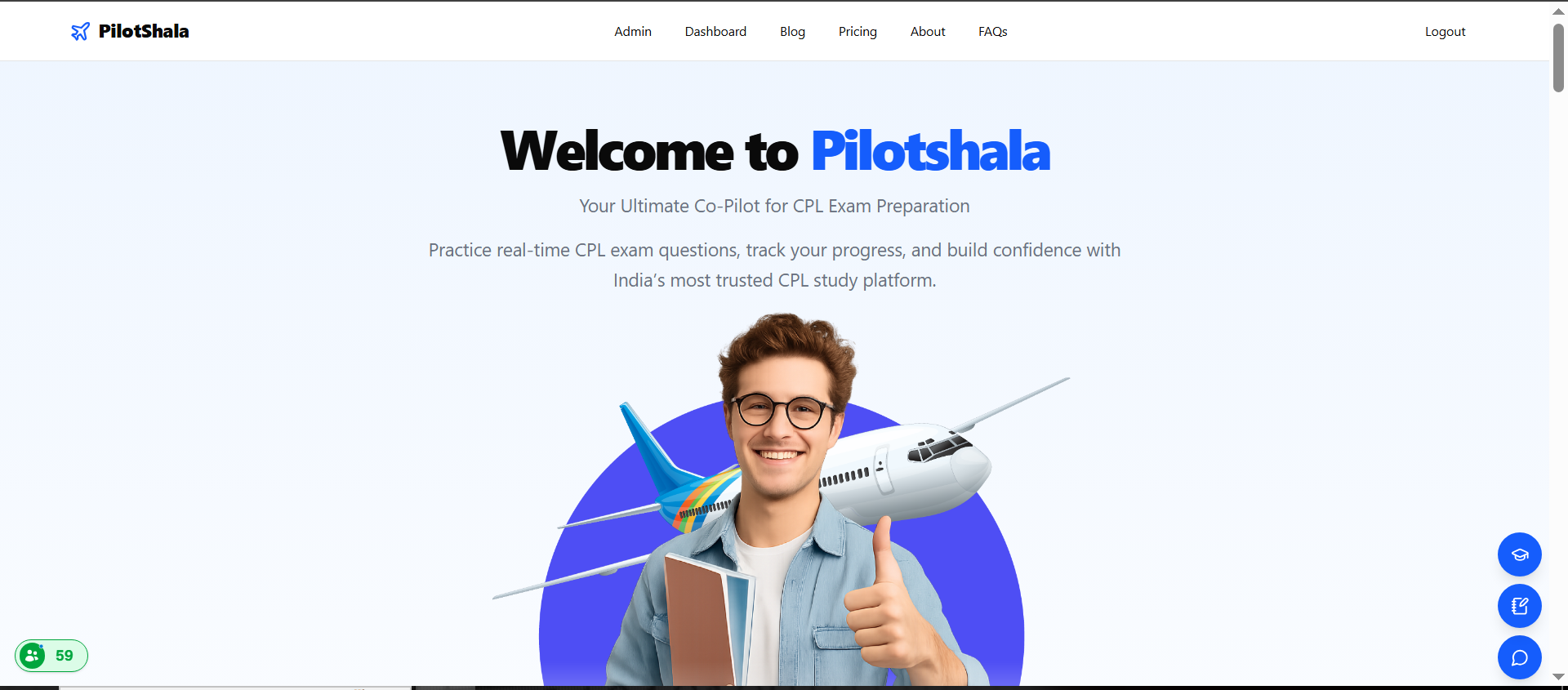1568x690 pixels.
Task: Click the blue Pilotshala heading word
Action: point(931,151)
